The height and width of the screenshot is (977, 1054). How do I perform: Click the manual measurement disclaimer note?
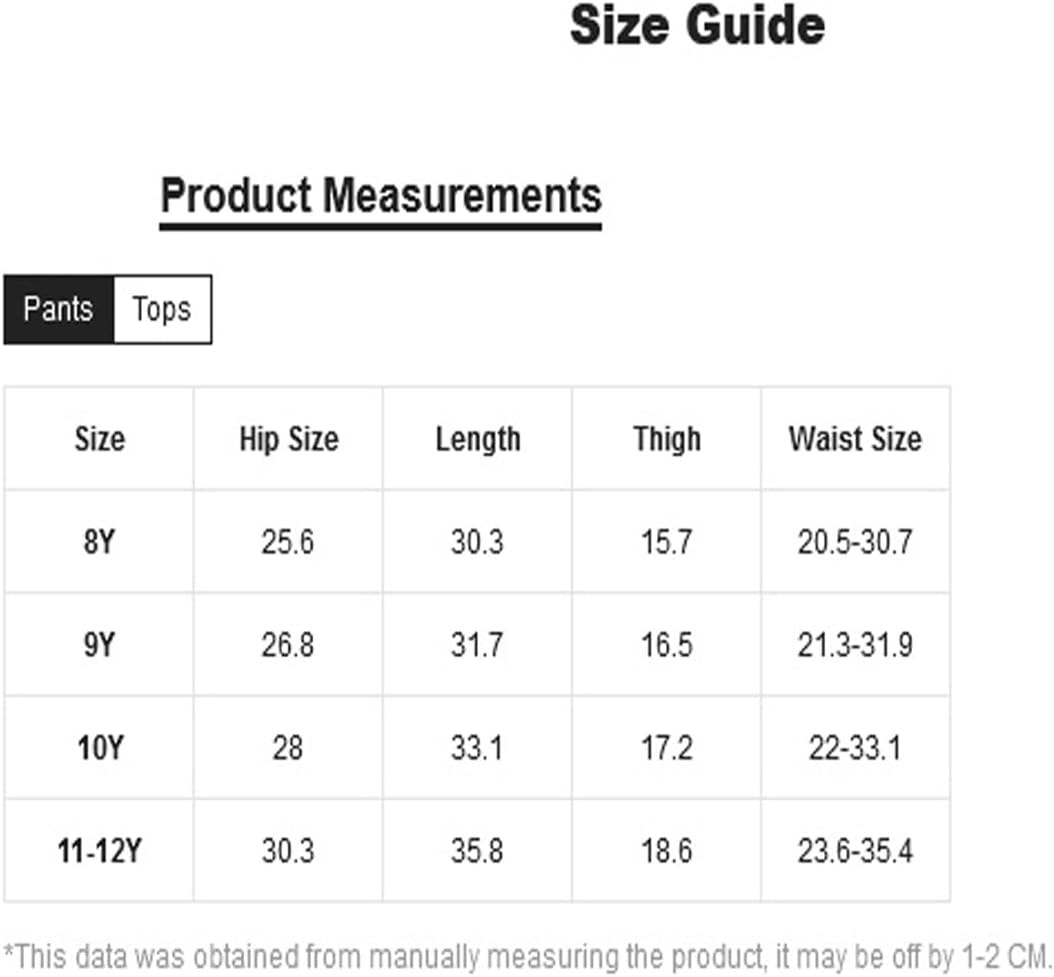point(527,956)
